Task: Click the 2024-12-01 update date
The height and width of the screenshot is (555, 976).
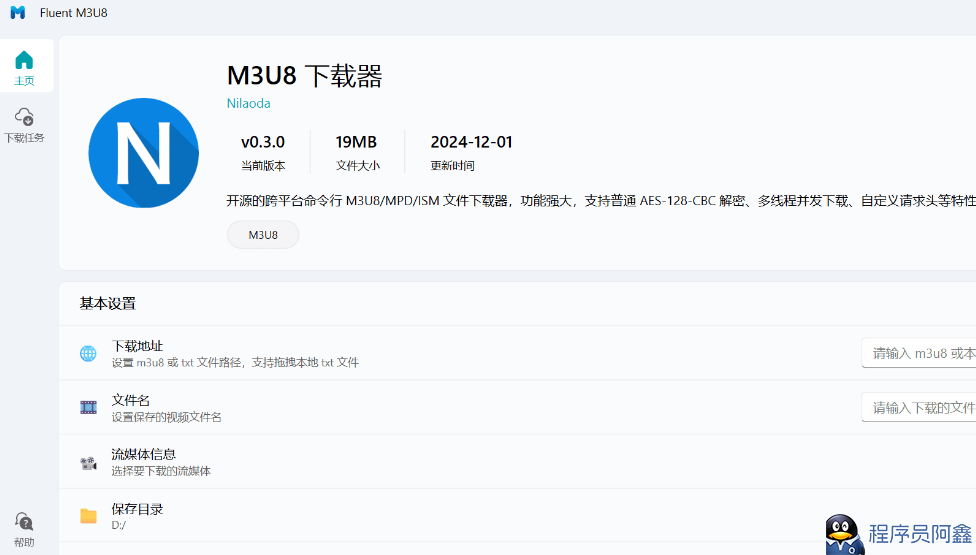Action: click(471, 142)
